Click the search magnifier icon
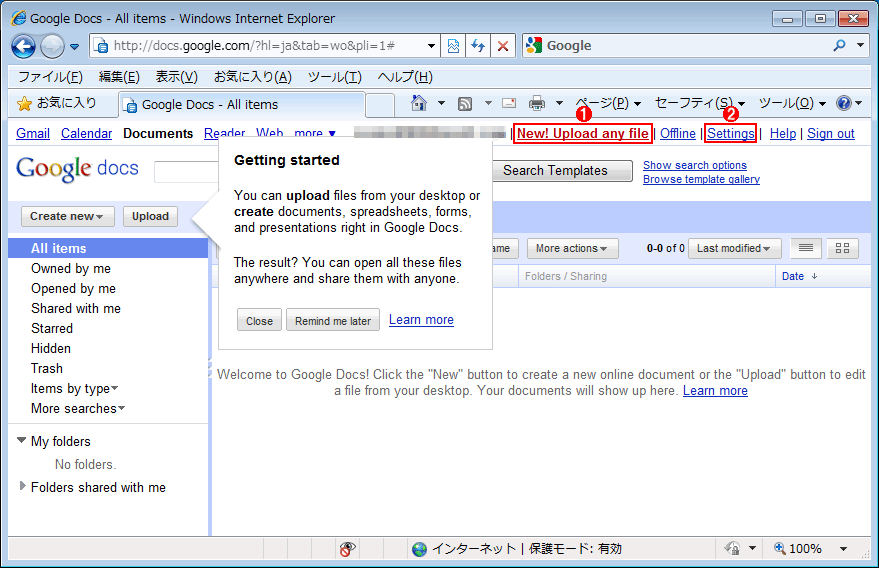Viewport: 879px width, 568px height. pyautogui.click(x=839, y=45)
